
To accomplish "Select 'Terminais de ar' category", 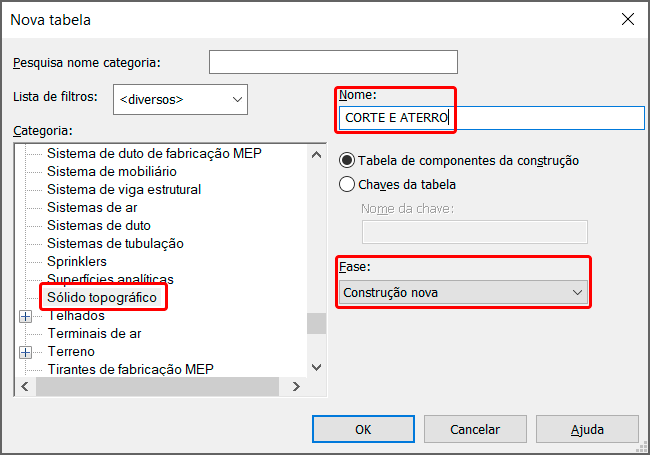I will (94, 333).
